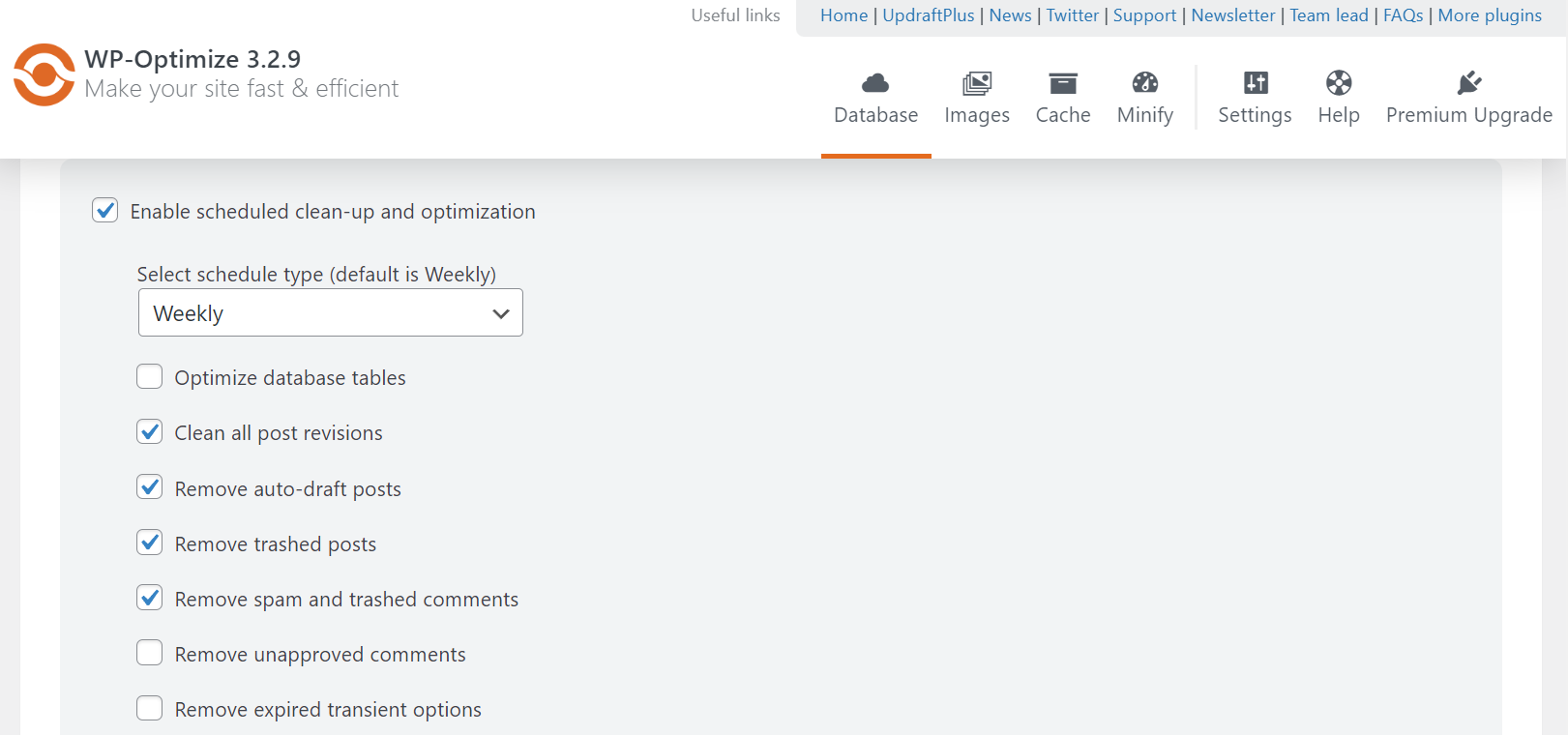The height and width of the screenshot is (735, 1568).
Task: Check Remove unapproved comments
Action: pos(150,653)
